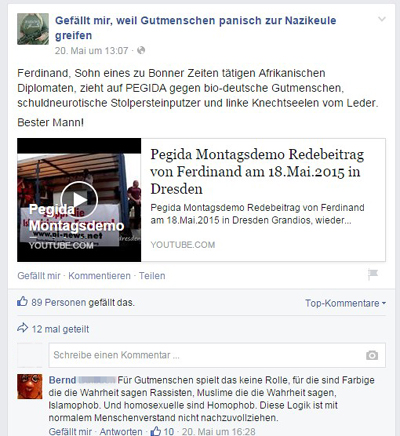Screen dimensions: 400x436
Task: Open the '12 mal geteilt' shares list
Action: point(60,329)
